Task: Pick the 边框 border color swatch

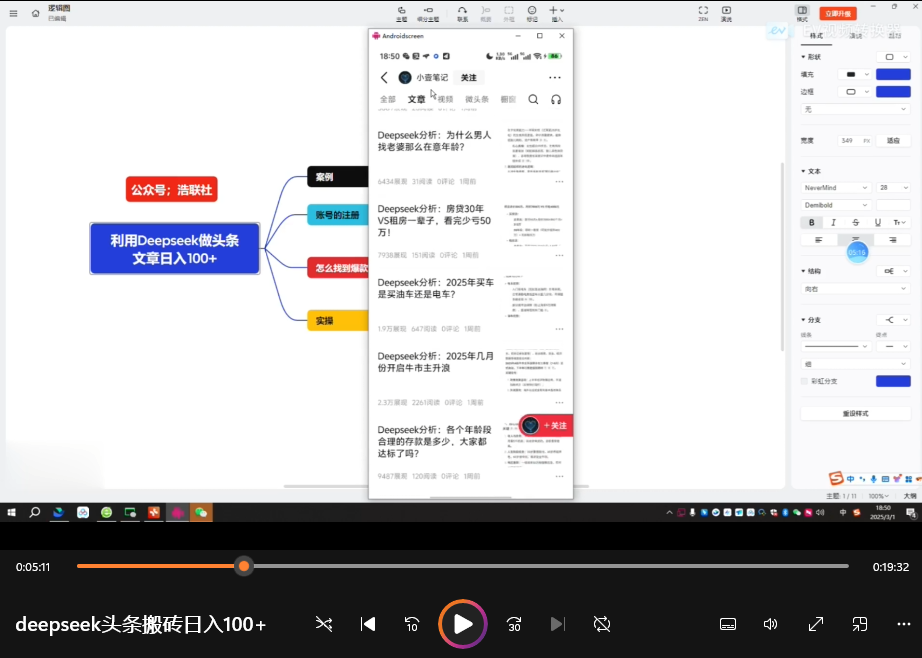Action: coord(893,92)
